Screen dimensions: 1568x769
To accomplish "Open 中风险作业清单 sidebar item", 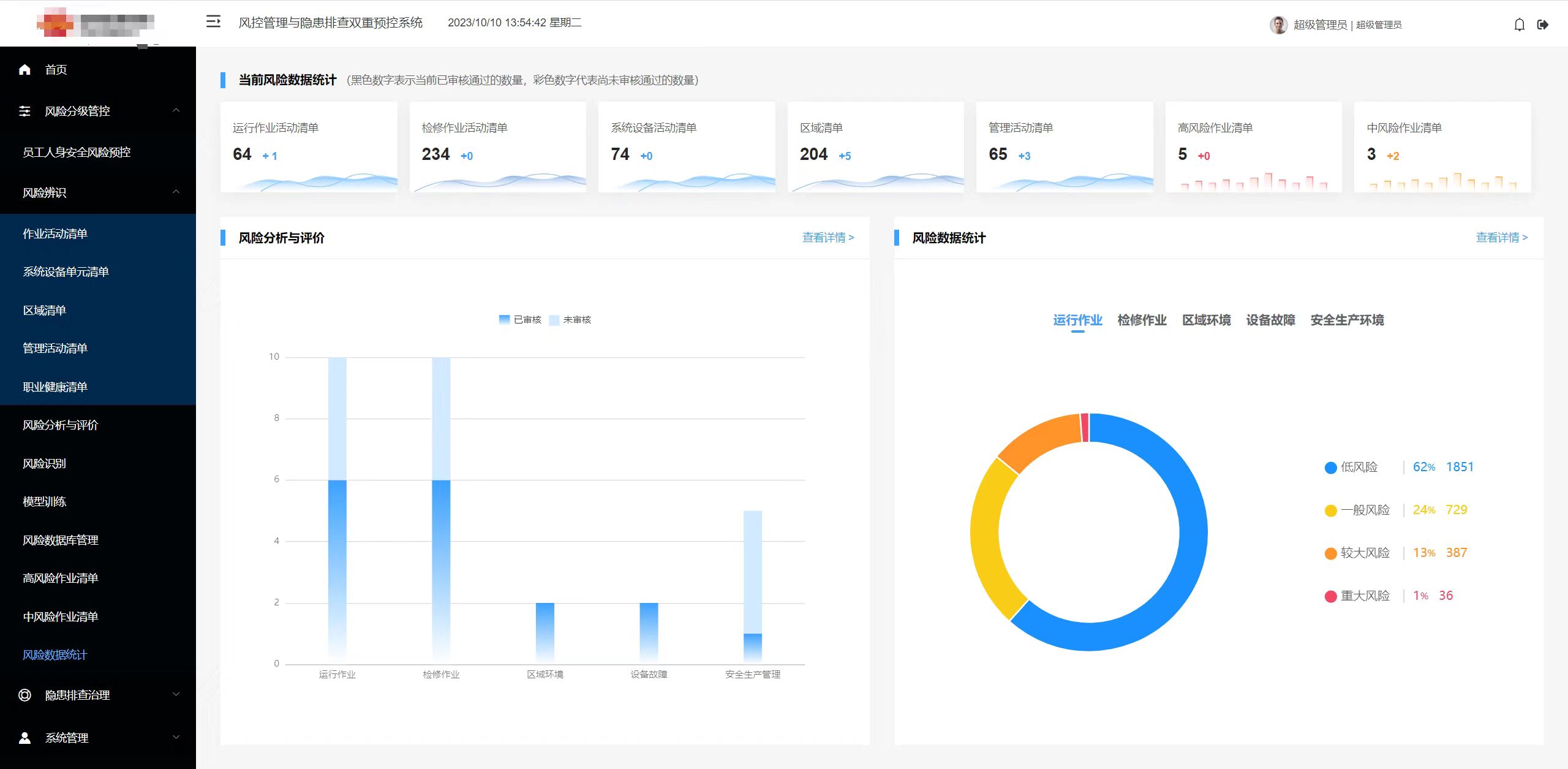I will tap(98, 616).
